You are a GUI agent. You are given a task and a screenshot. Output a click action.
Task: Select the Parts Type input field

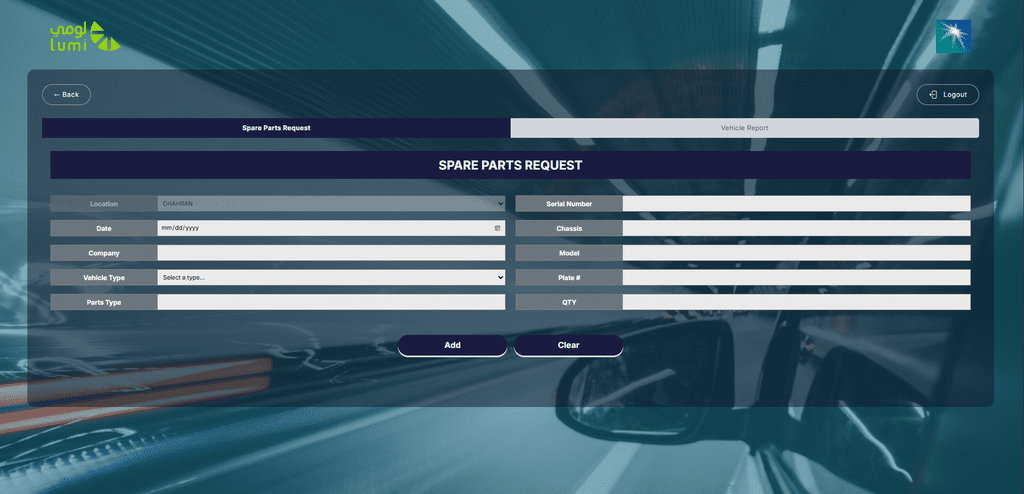(x=331, y=302)
